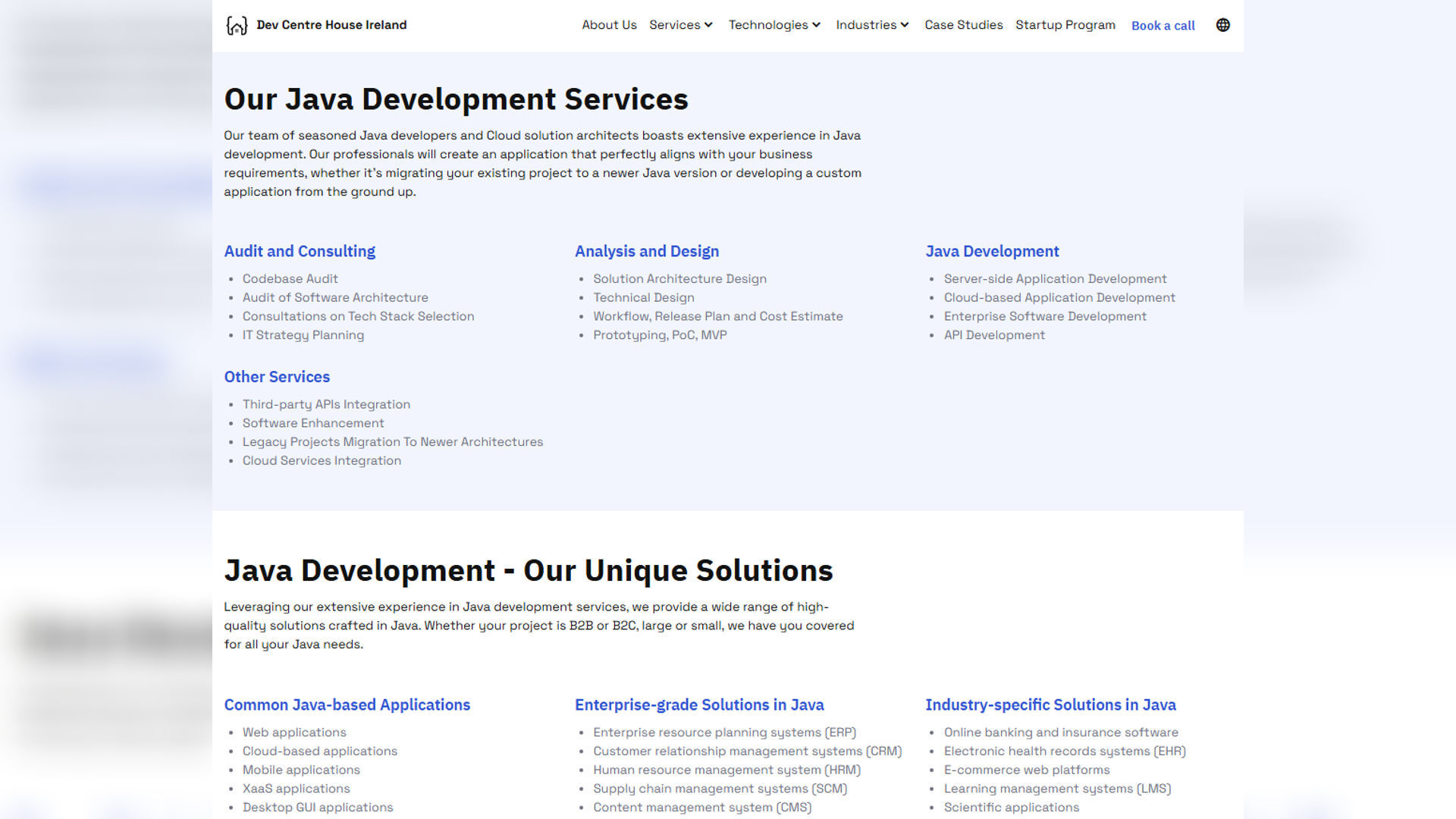Open the Other Services section heading
Screen dimensions: 1456x819
pos(277,376)
